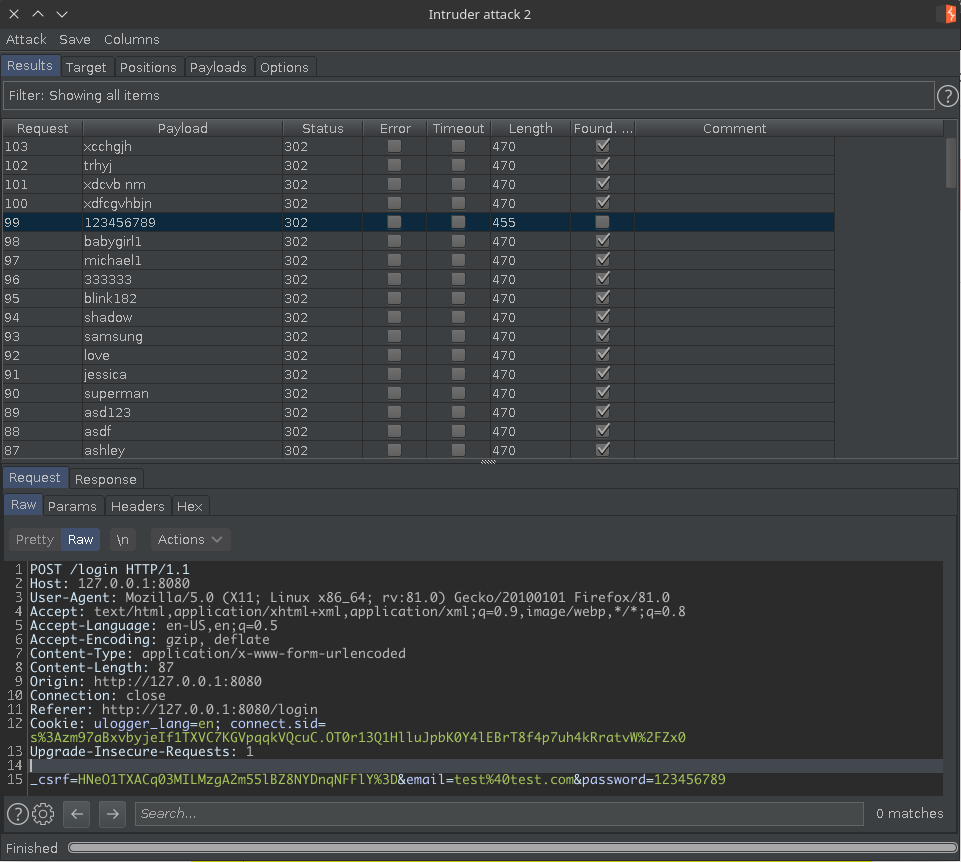The height and width of the screenshot is (862, 961).
Task: Sort by the Timeout column header
Action: pos(458,128)
